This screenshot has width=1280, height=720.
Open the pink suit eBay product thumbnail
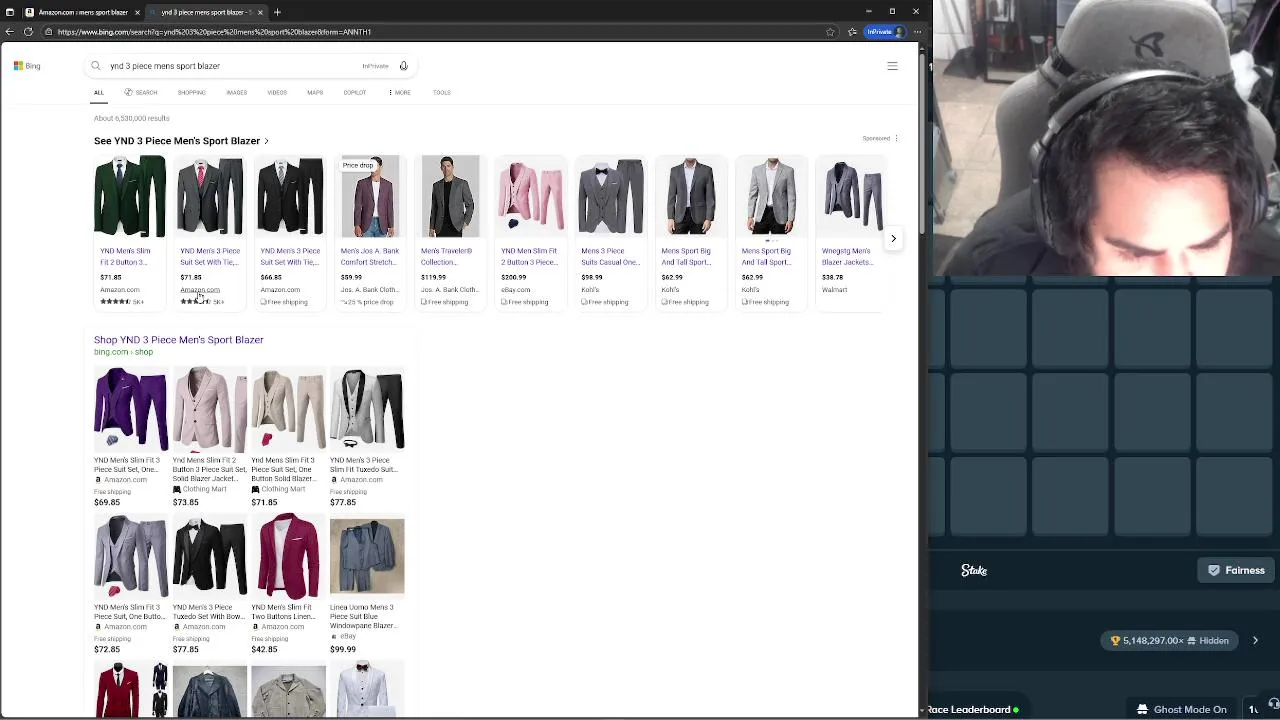pos(530,196)
